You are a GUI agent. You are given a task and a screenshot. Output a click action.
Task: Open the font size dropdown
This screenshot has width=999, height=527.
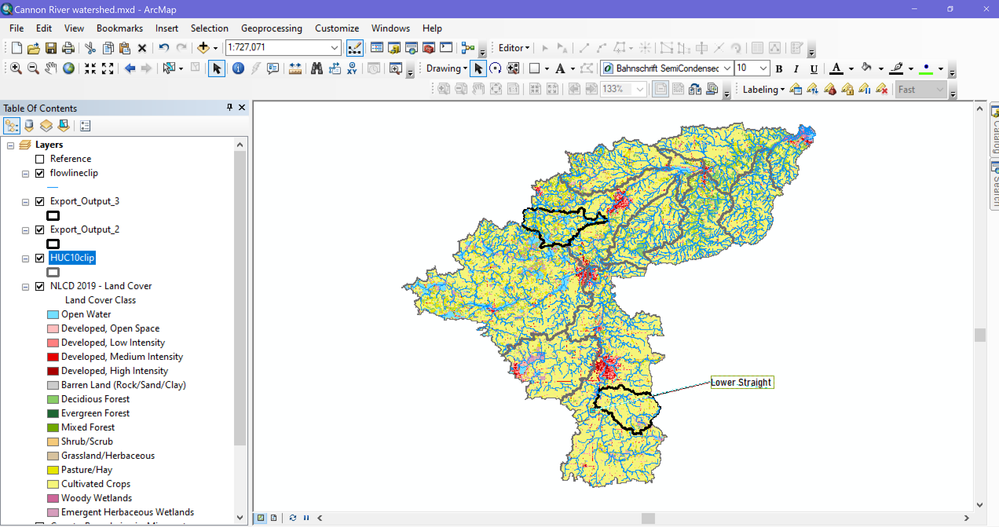(763, 69)
